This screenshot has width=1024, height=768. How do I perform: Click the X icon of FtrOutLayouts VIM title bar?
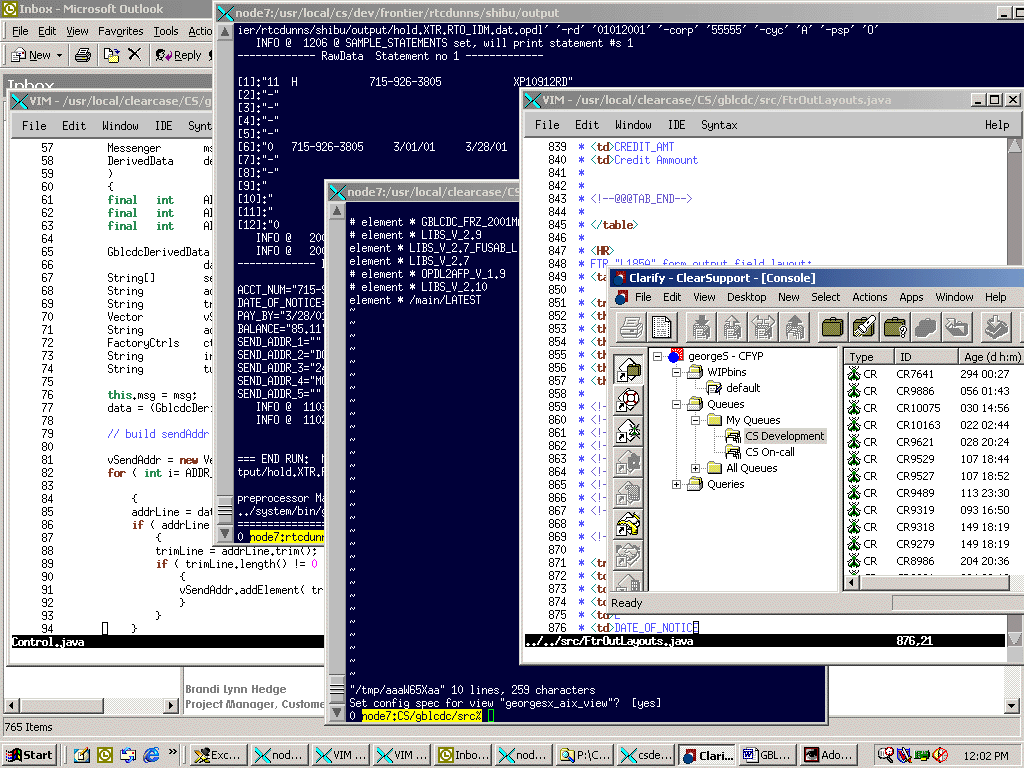[x=533, y=100]
